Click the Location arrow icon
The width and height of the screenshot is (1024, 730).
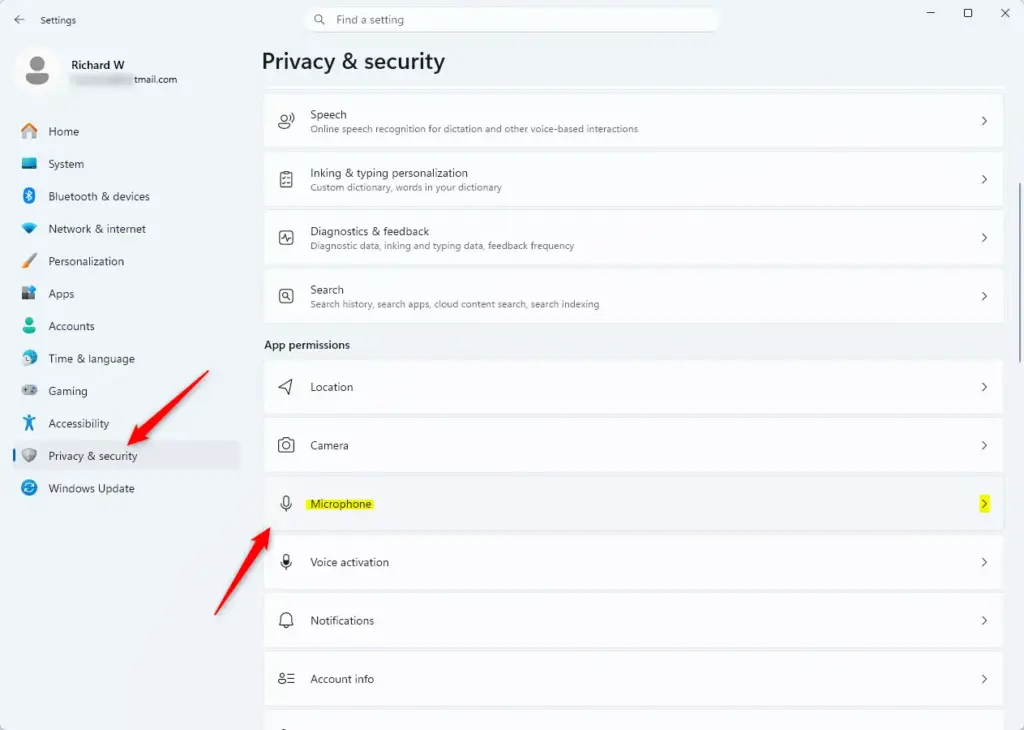click(285, 387)
